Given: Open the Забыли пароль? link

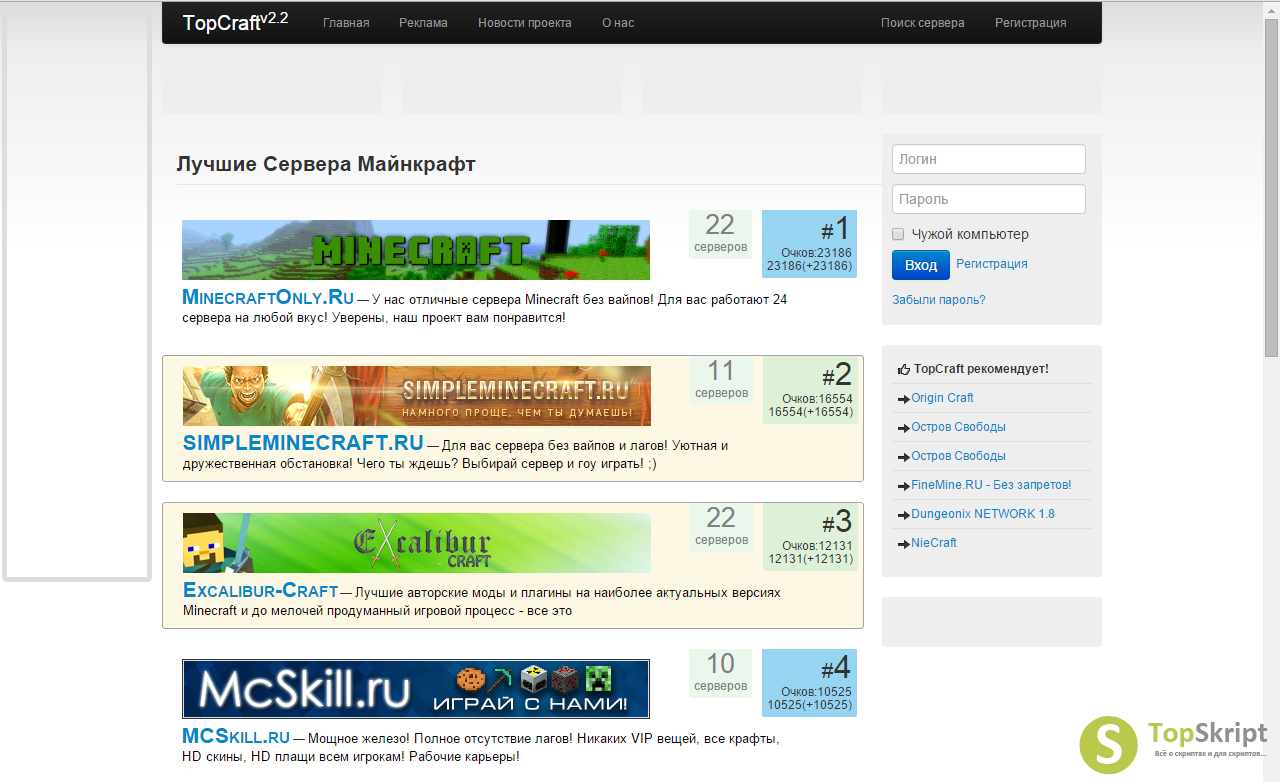Looking at the screenshot, I should coord(939,299).
